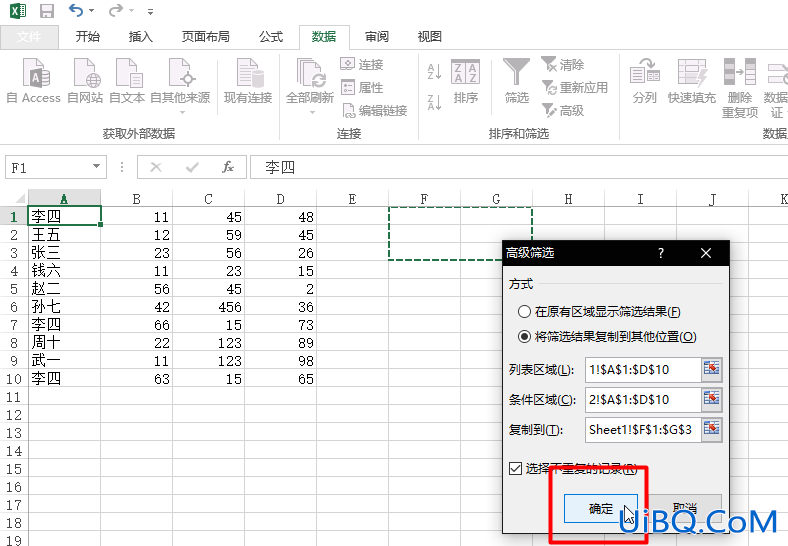The image size is (788, 546).
Task: Switch to the 插入 ribbon tab
Action: coord(141,37)
